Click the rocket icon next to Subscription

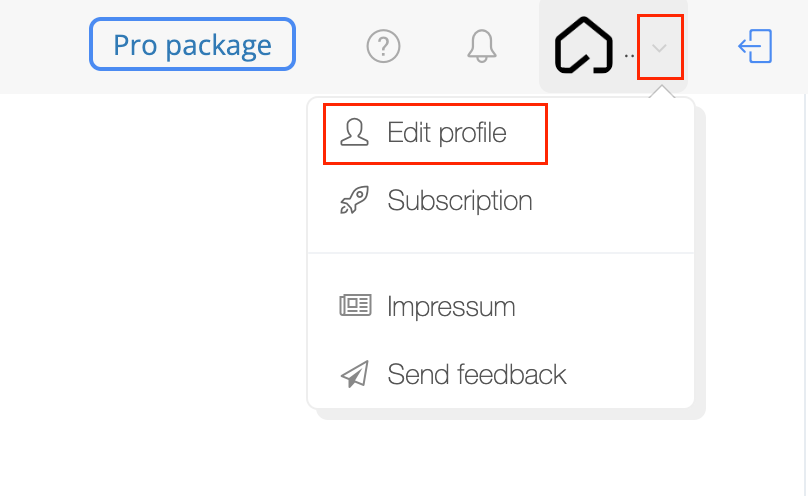[x=355, y=200]
